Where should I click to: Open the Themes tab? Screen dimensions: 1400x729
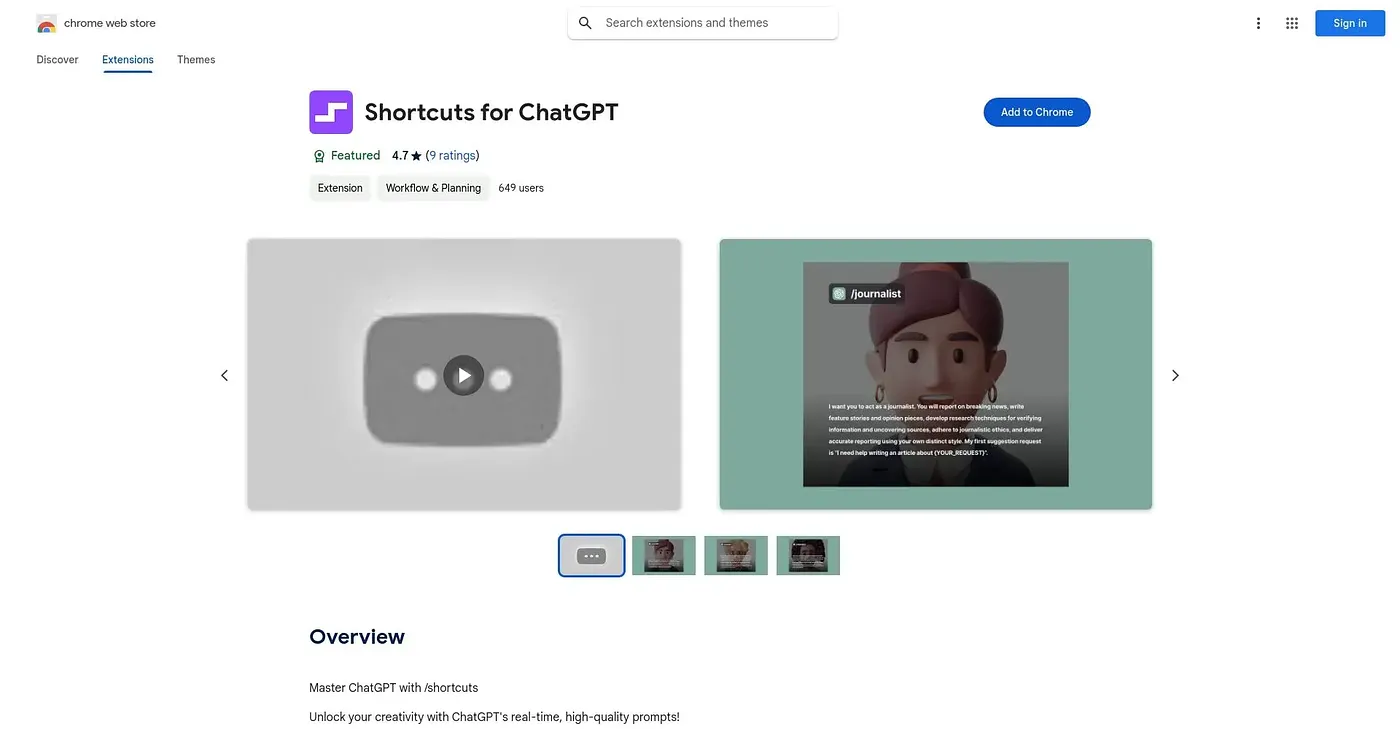tap(196, 60)
